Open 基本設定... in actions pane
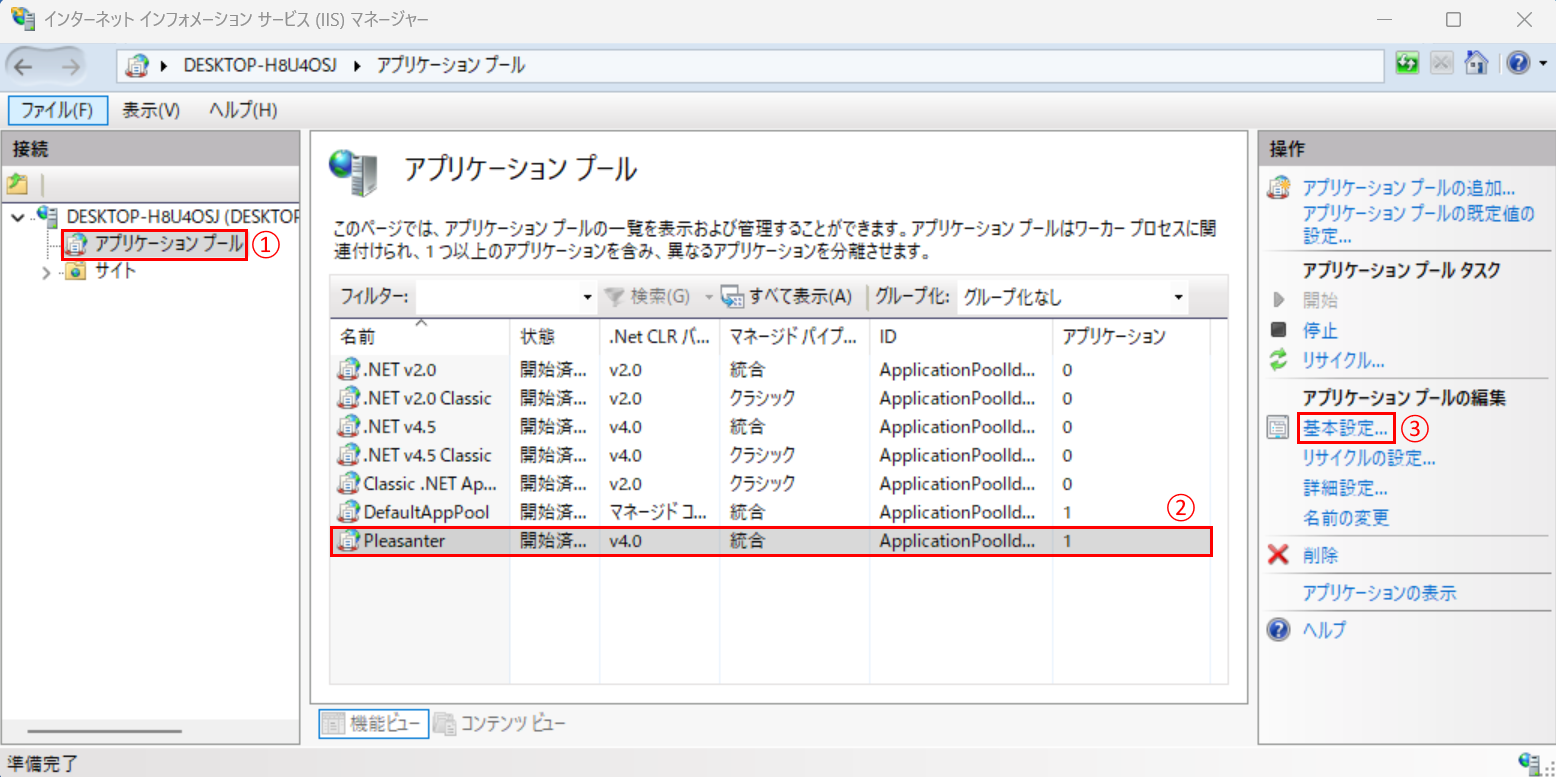 tap(1346, 428)
